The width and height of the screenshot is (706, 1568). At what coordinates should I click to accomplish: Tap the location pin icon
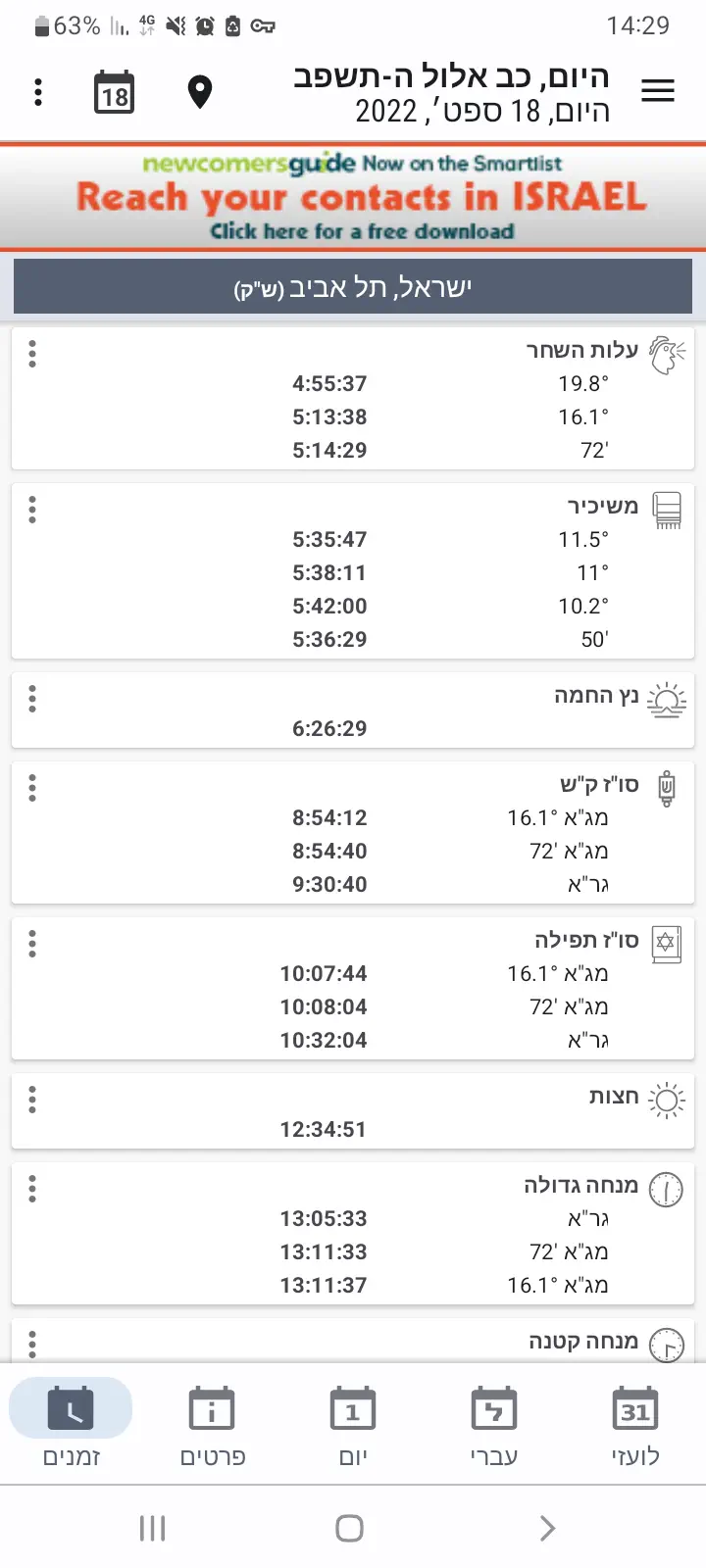200,92
